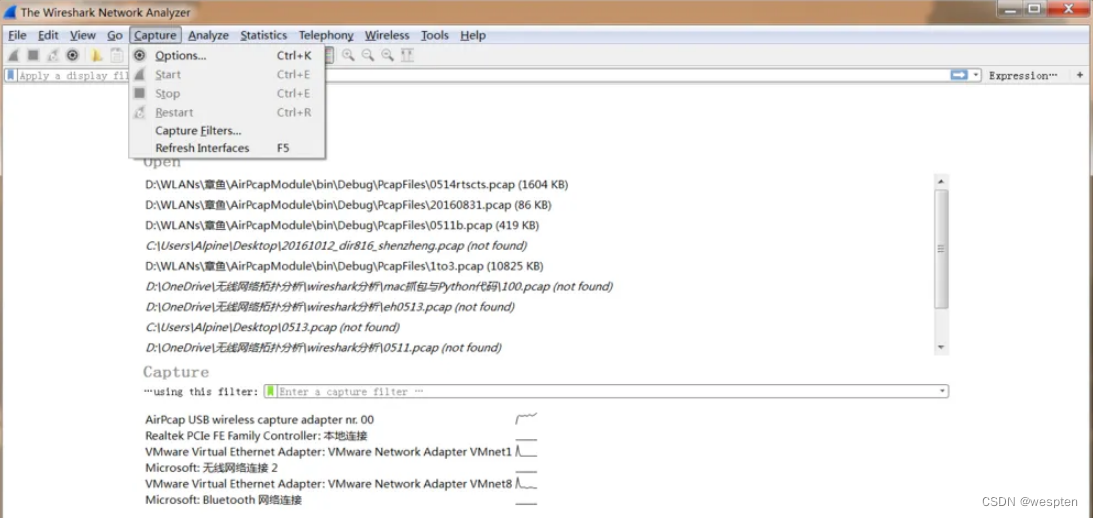Click the VMnet8 traffic sparkline graph
This screenshot has height=518, width=1093.
(x=526, y=483)
